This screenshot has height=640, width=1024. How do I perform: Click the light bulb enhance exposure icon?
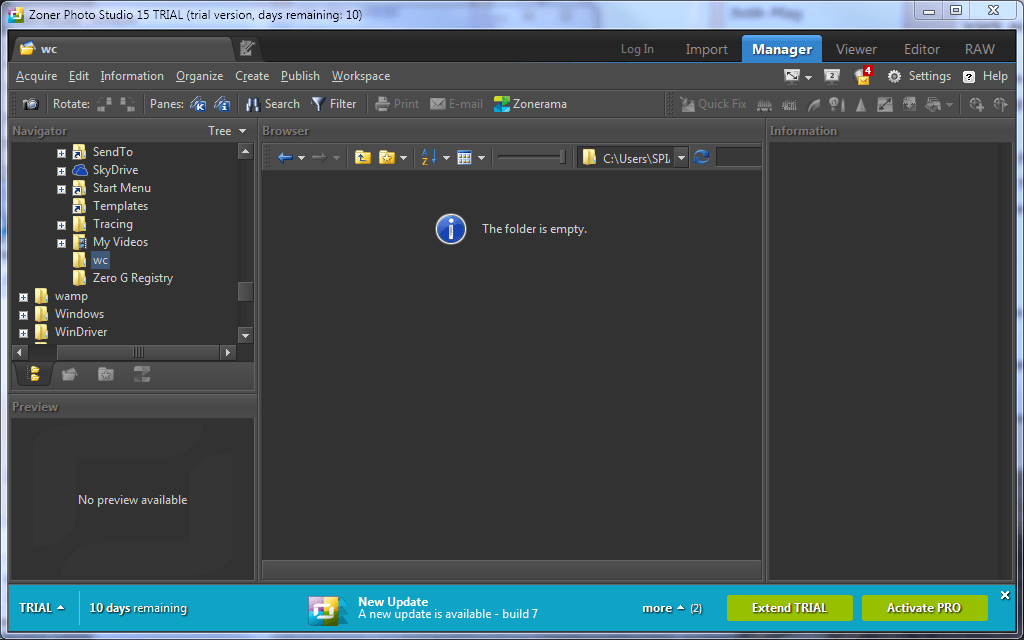coord(837,104)
